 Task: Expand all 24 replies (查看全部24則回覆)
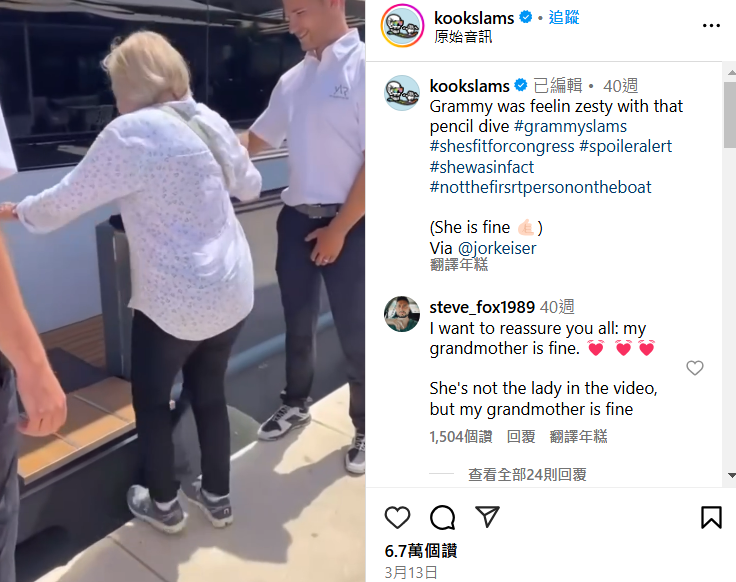coord(527,475)
